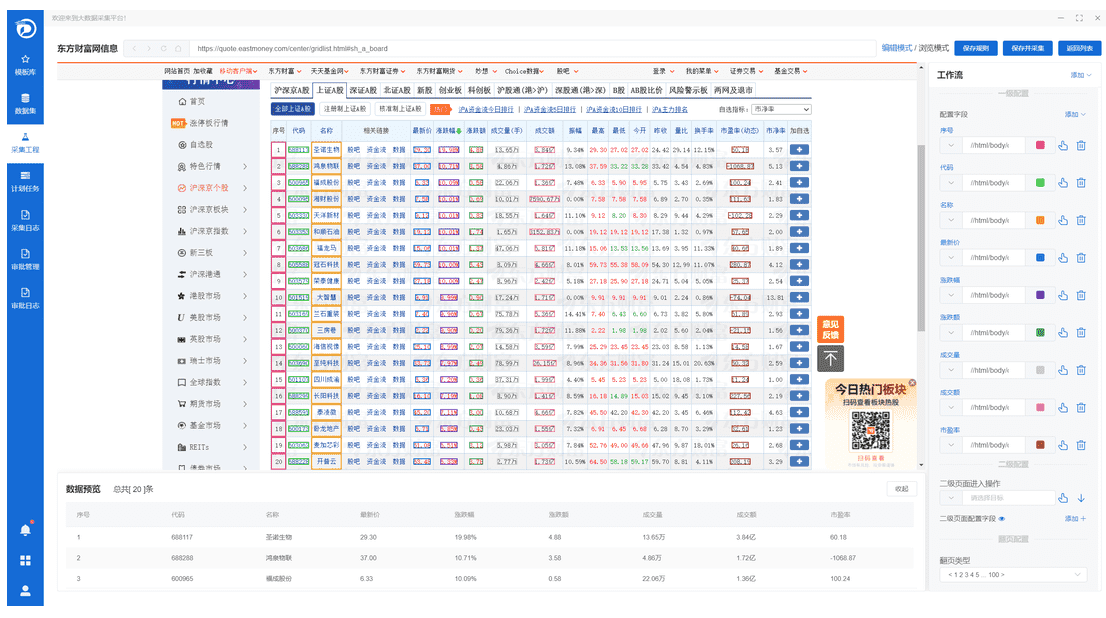Switch to the 创业板 tab

pos(449,90)
